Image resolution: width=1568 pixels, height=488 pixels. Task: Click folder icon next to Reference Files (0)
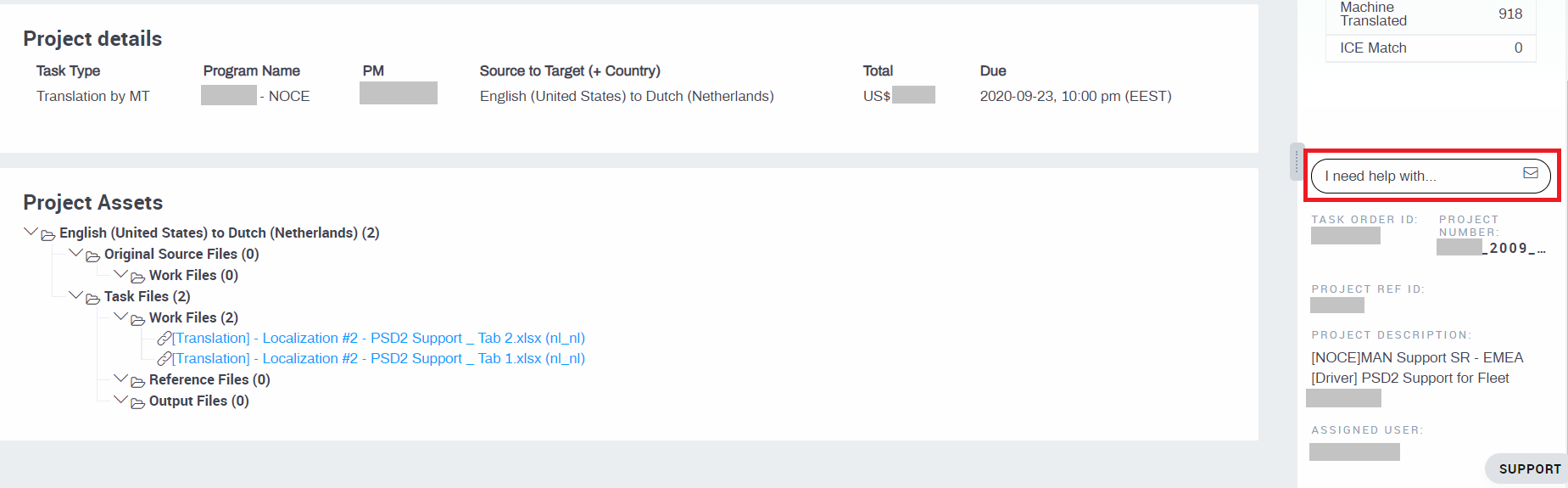(137, 381)
